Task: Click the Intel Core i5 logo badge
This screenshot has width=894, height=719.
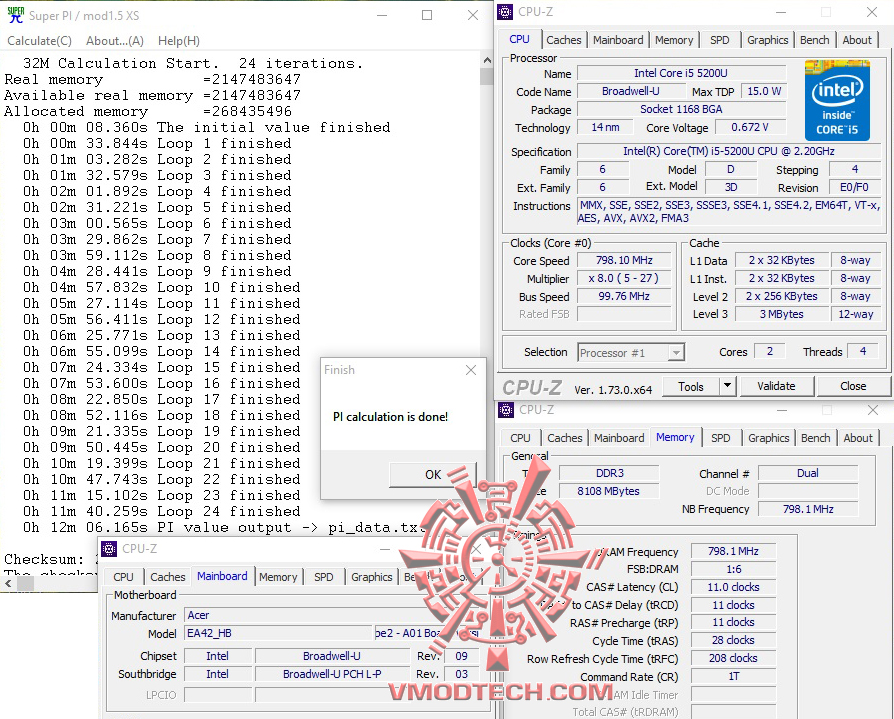Action: pyautogui.click(x=837, y=100)
